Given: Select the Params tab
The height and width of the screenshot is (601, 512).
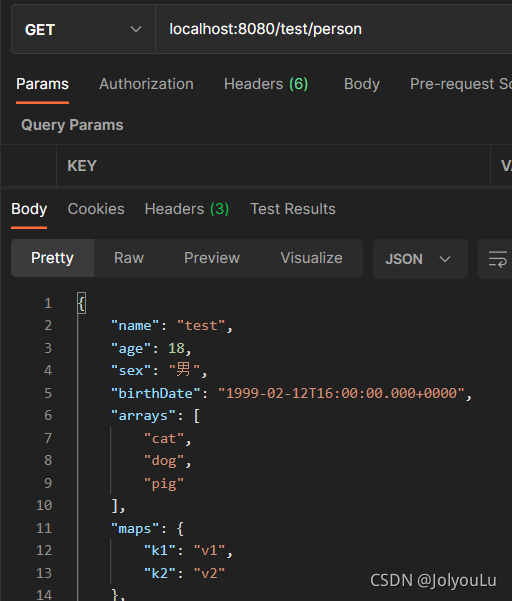Looking at the screenshot, I should pos(42,84).
